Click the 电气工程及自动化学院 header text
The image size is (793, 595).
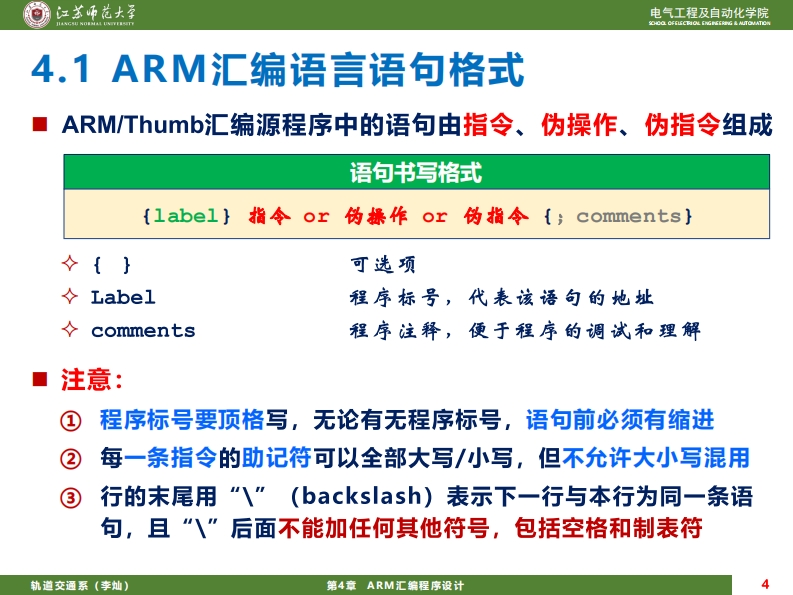(709, 12)
